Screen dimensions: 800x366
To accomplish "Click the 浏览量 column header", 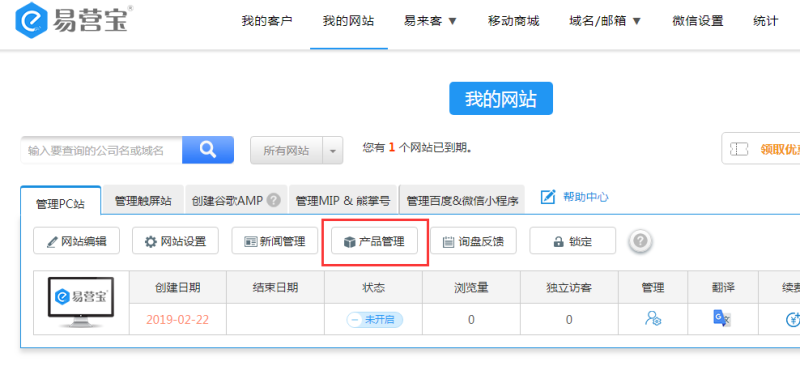I will [471, 287].
